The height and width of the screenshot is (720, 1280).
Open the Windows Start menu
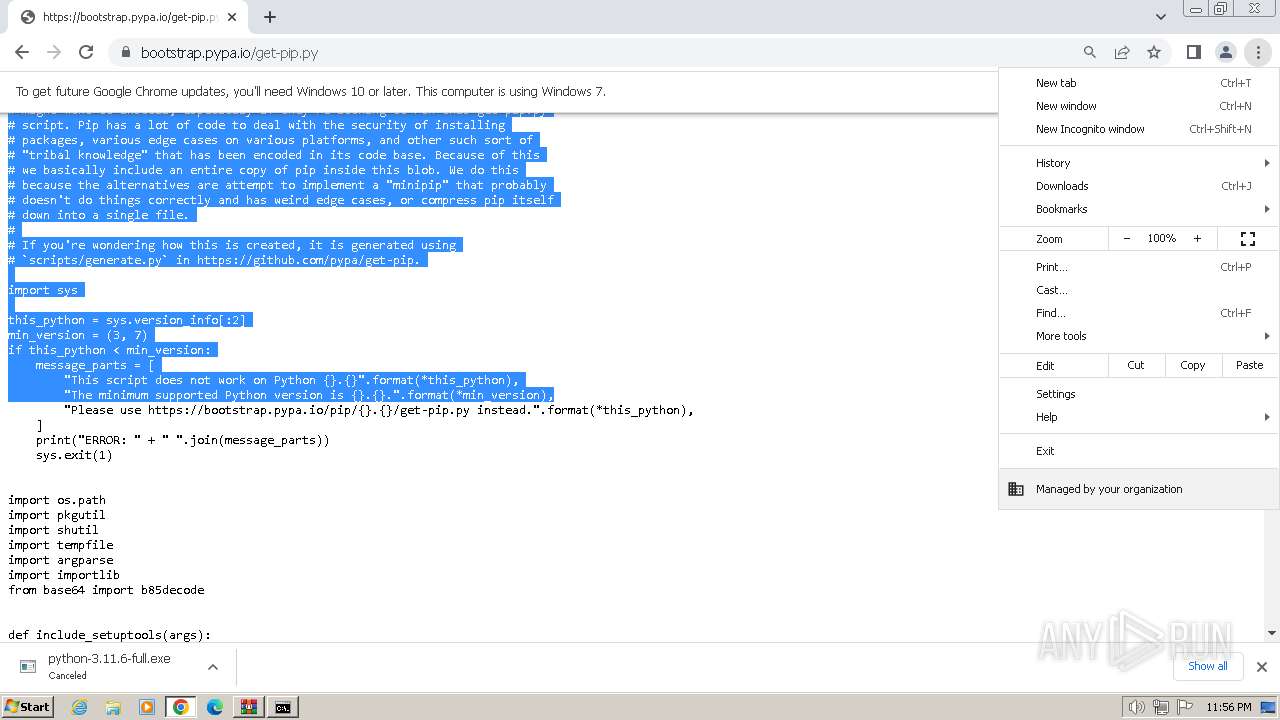click(27, 706)
